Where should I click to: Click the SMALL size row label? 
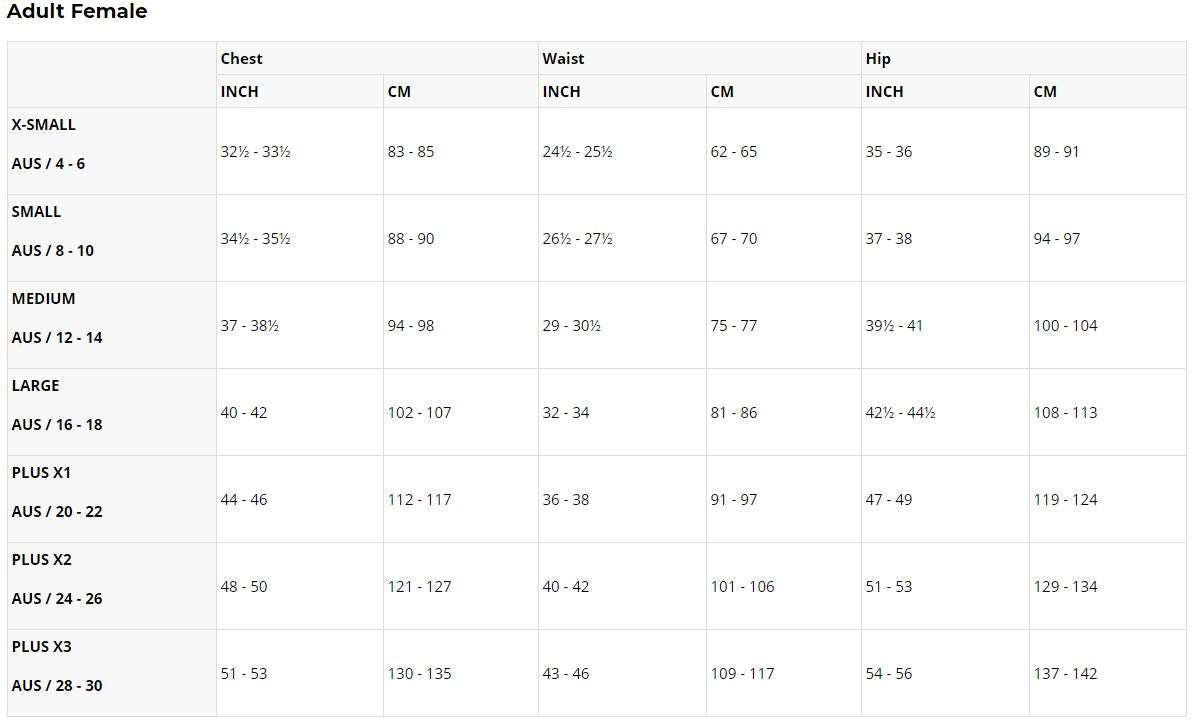[x=37, y=212]
